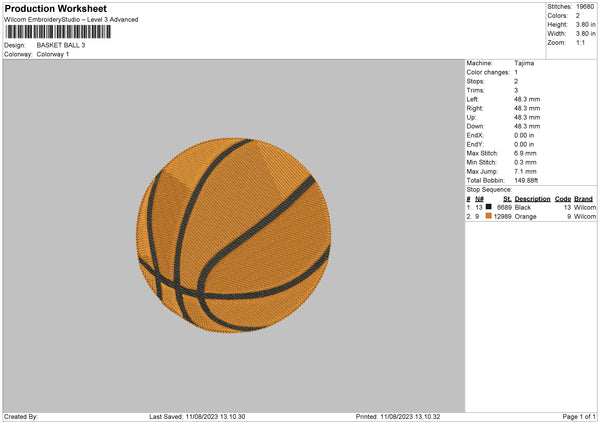
Task: Click the 'Created By:' footer label
Action: [21, 417]
